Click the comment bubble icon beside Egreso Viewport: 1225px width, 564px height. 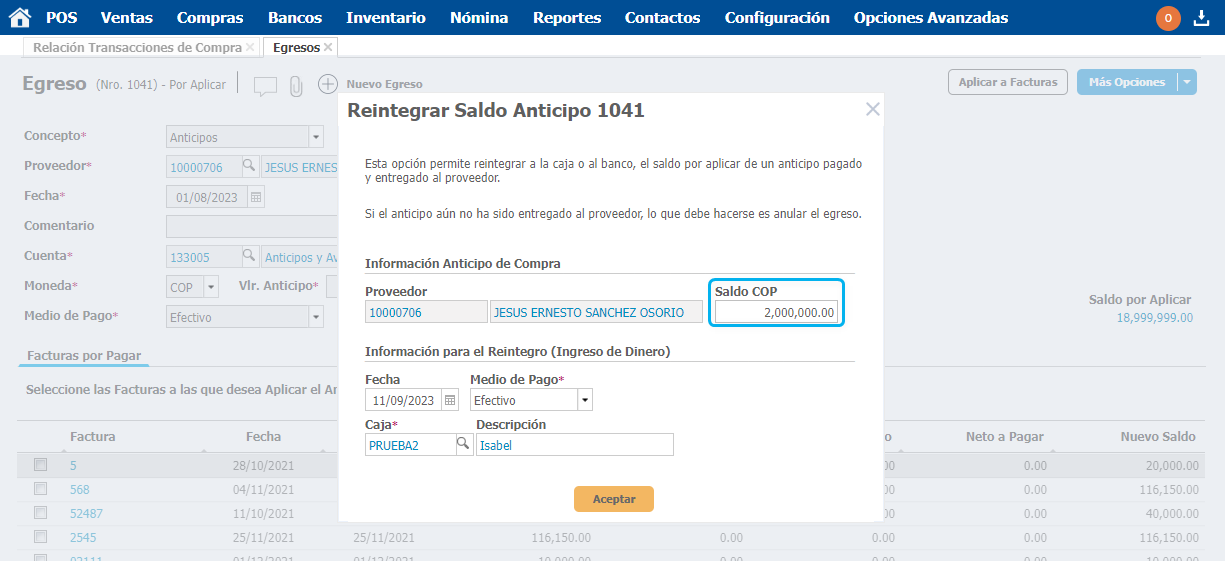(x=265, y=86)
